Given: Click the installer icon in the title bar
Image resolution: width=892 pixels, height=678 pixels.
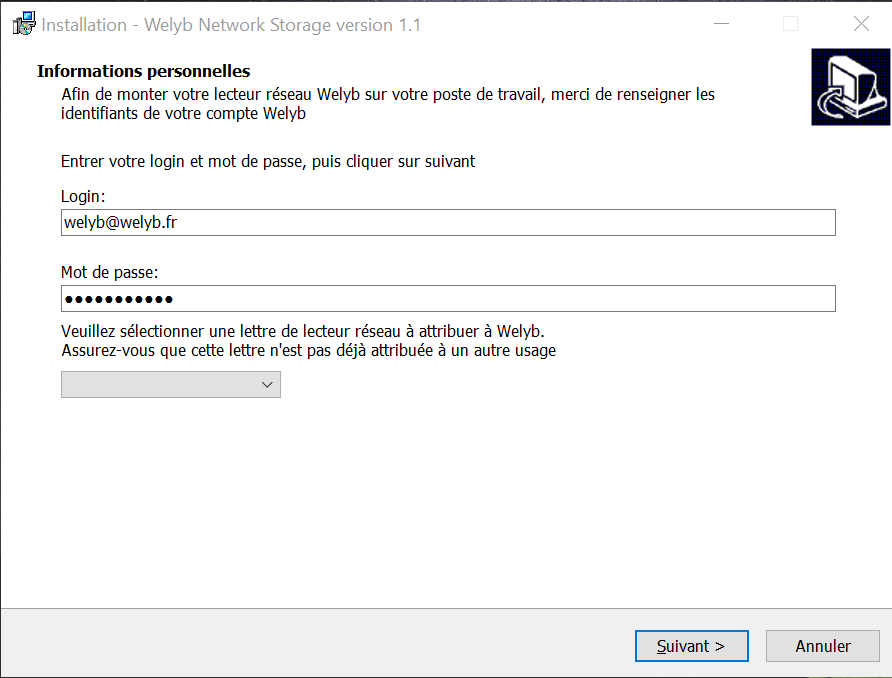Looking at the screenshot, I should (24, 24).
